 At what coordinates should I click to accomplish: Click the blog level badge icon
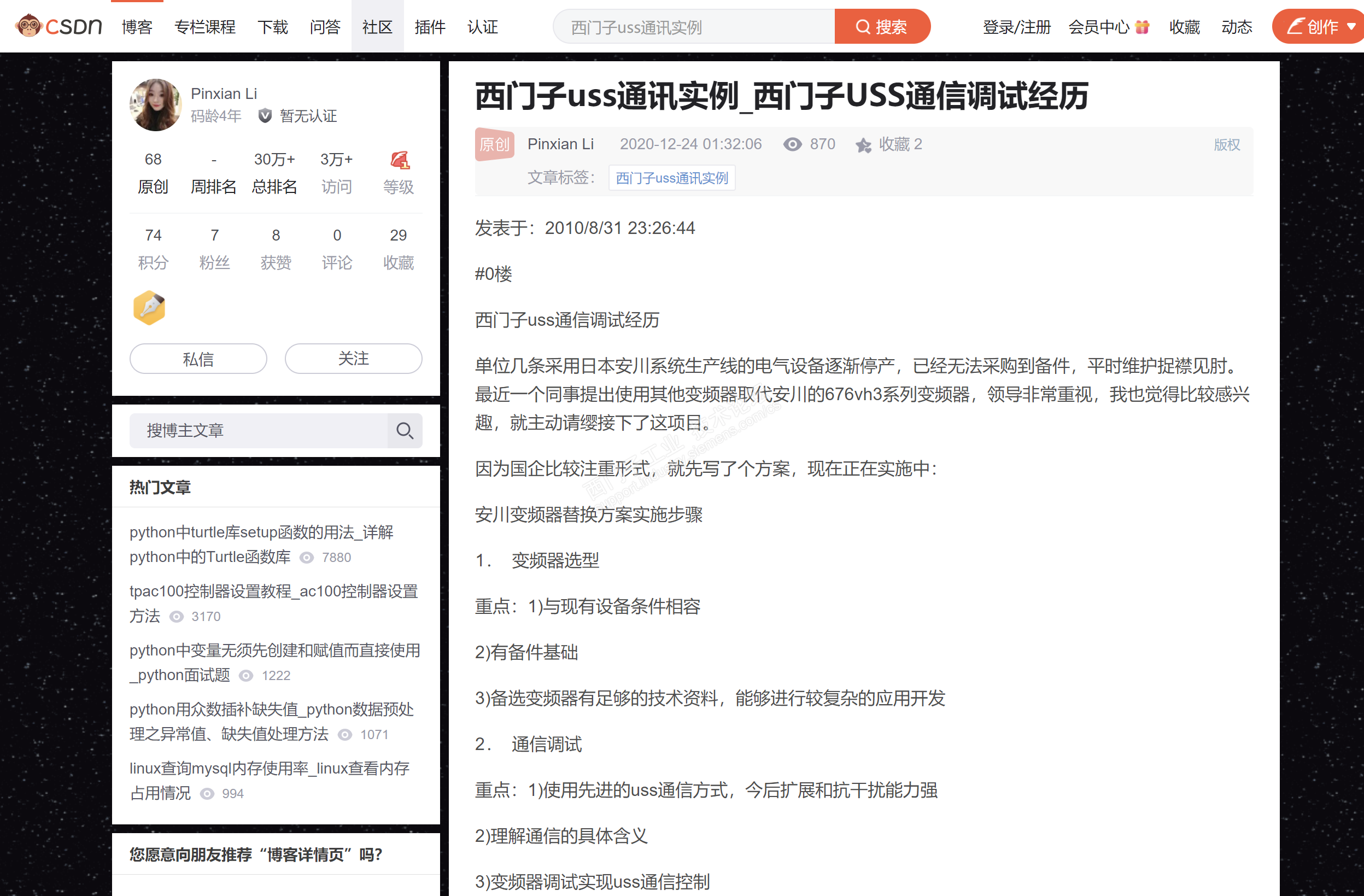coord(399,160)
